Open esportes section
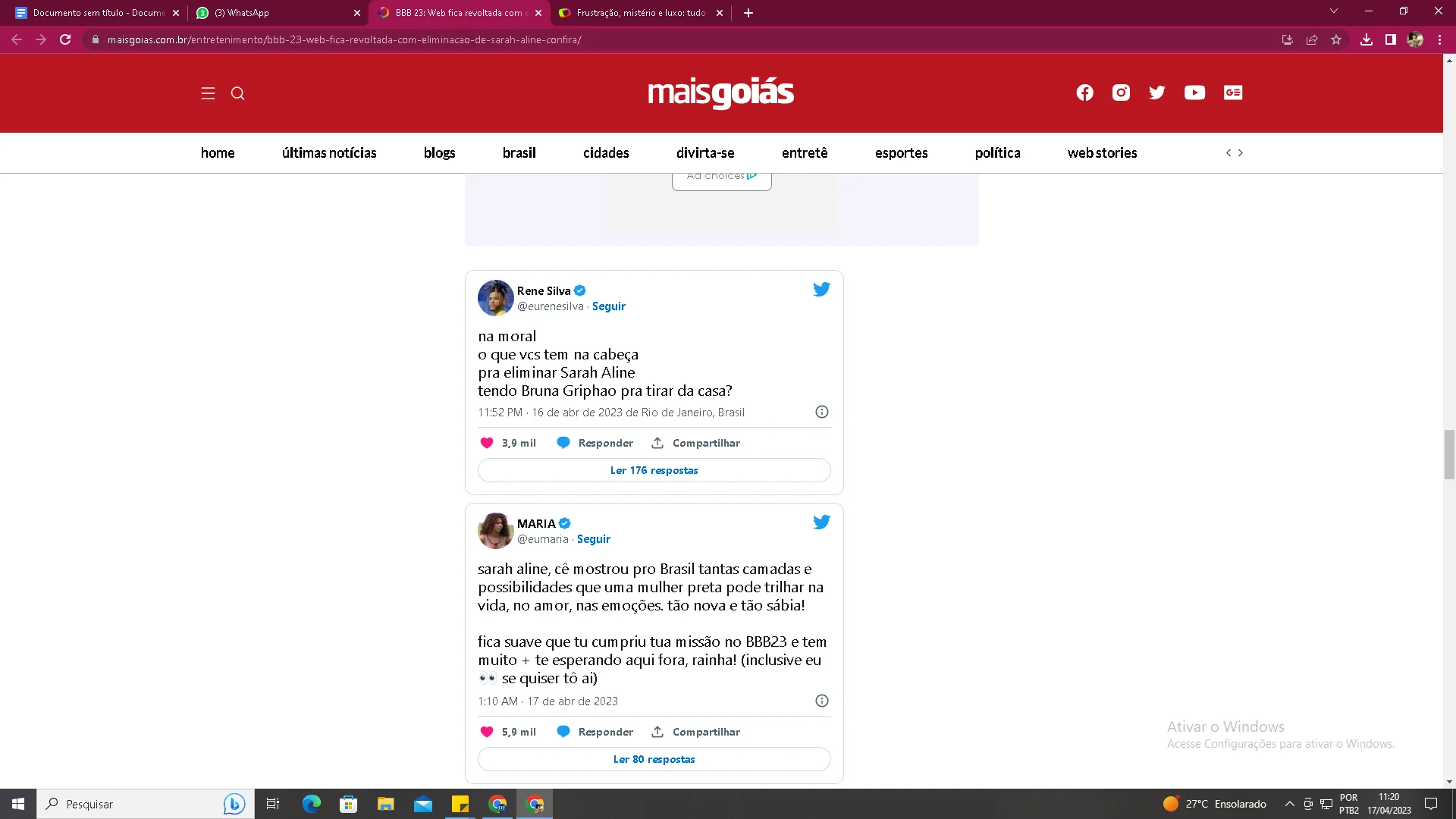The height and width of the screenshot is (819, 1456). 902,153
